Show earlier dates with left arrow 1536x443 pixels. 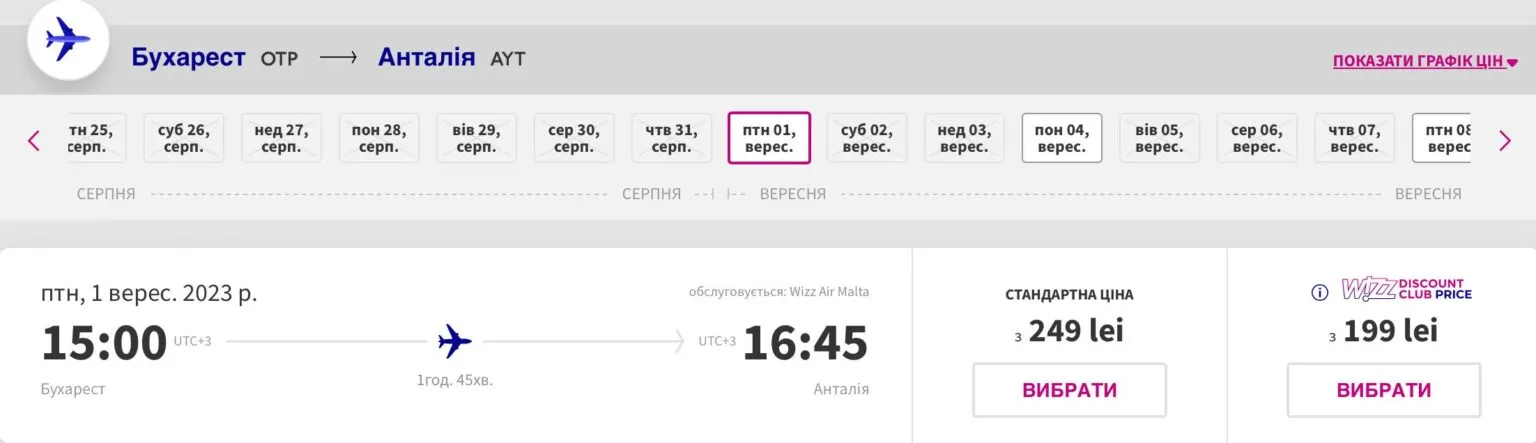click(34, 141)
